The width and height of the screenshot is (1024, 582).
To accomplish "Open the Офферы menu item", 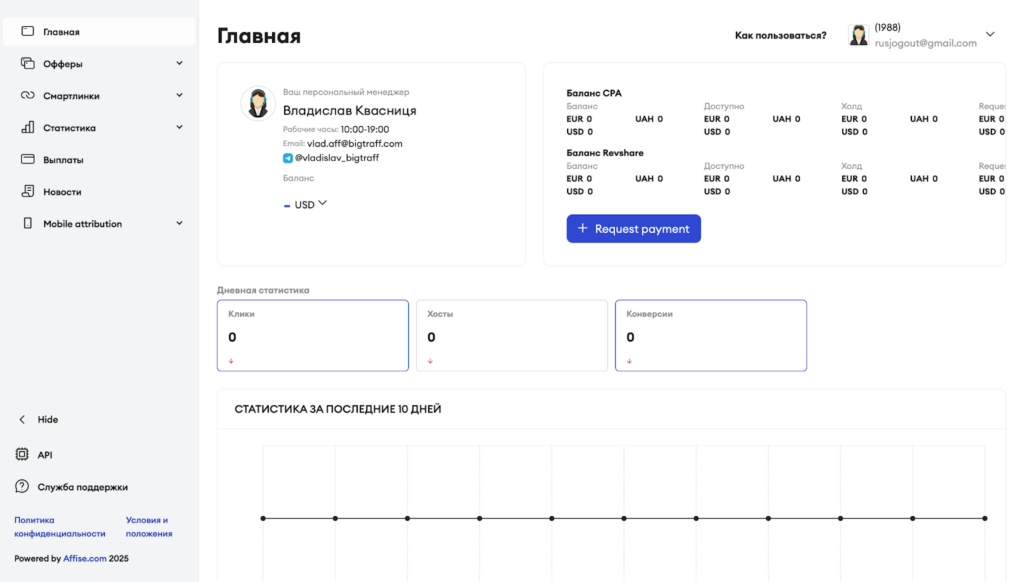I will (x=99, y=63).
